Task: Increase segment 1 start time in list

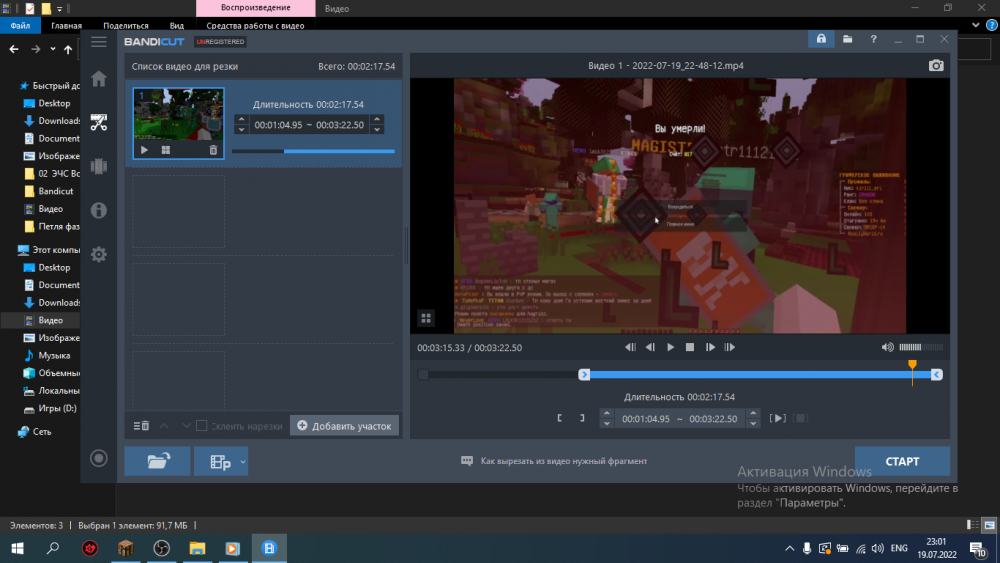Action: click(241, 119)
